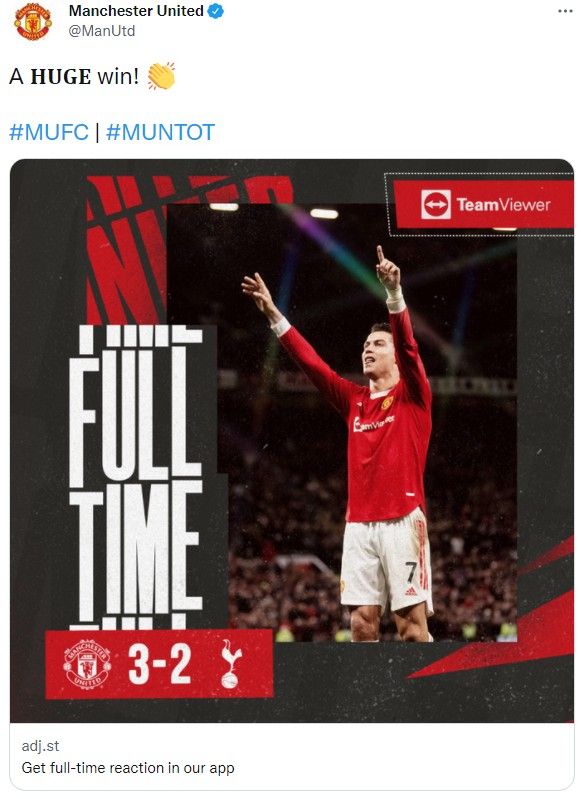
Task: Open the #MUFC hashtag
Action: [49, 132]
